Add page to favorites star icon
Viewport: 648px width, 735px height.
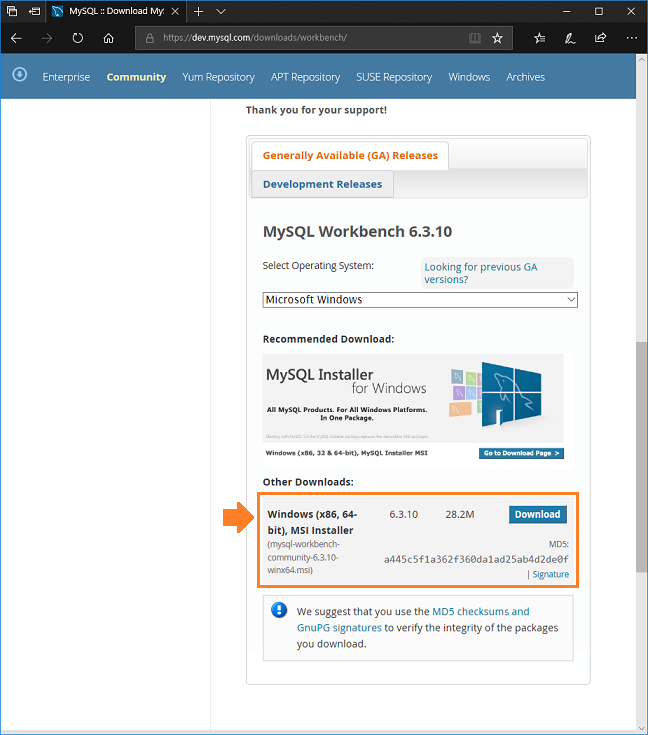[497, 38]
